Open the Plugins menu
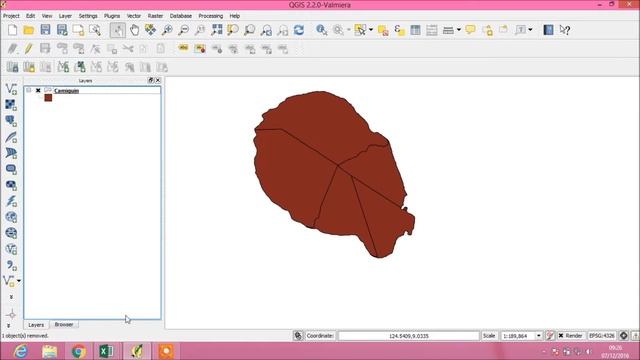Viewport: 640px width, 360px height. pyautogui.click(x=112, y=16)
